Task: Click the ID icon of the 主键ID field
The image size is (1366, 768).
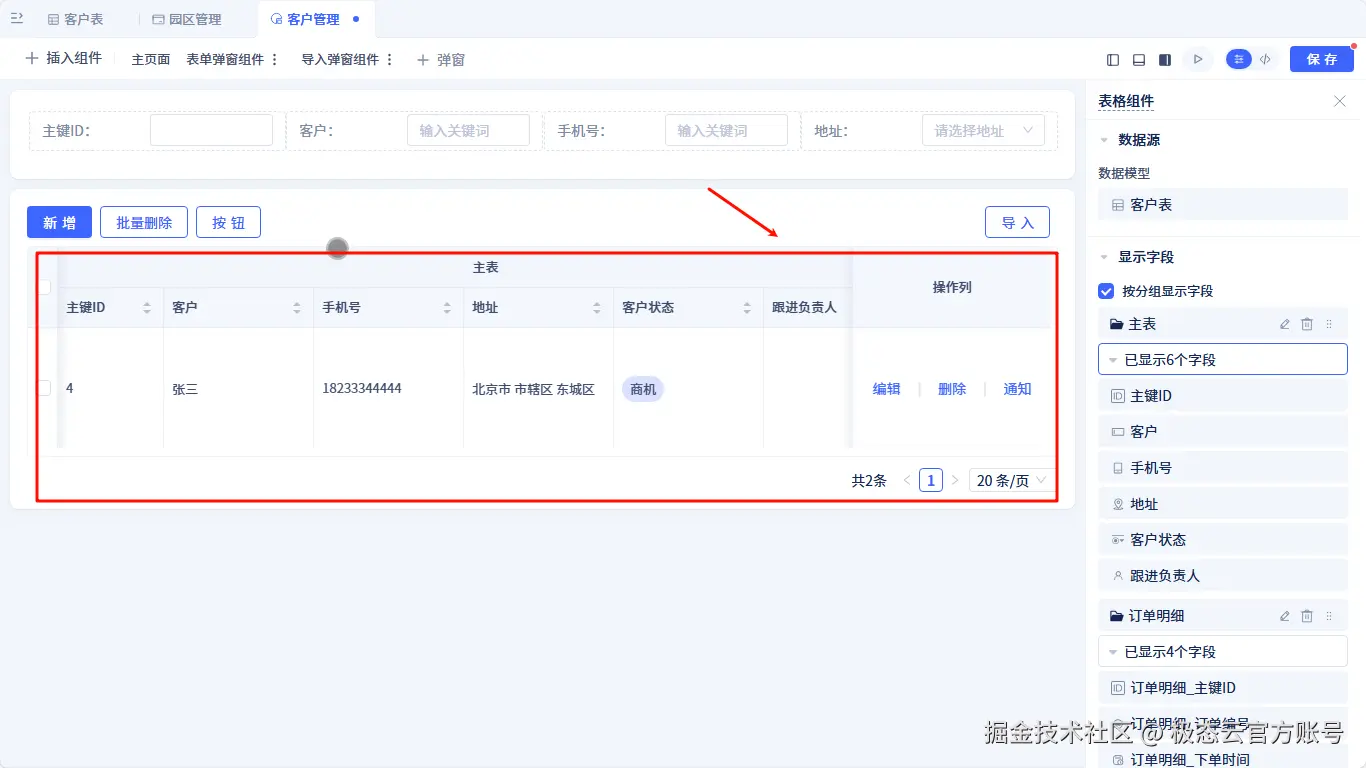Action: coord(1118,396)
